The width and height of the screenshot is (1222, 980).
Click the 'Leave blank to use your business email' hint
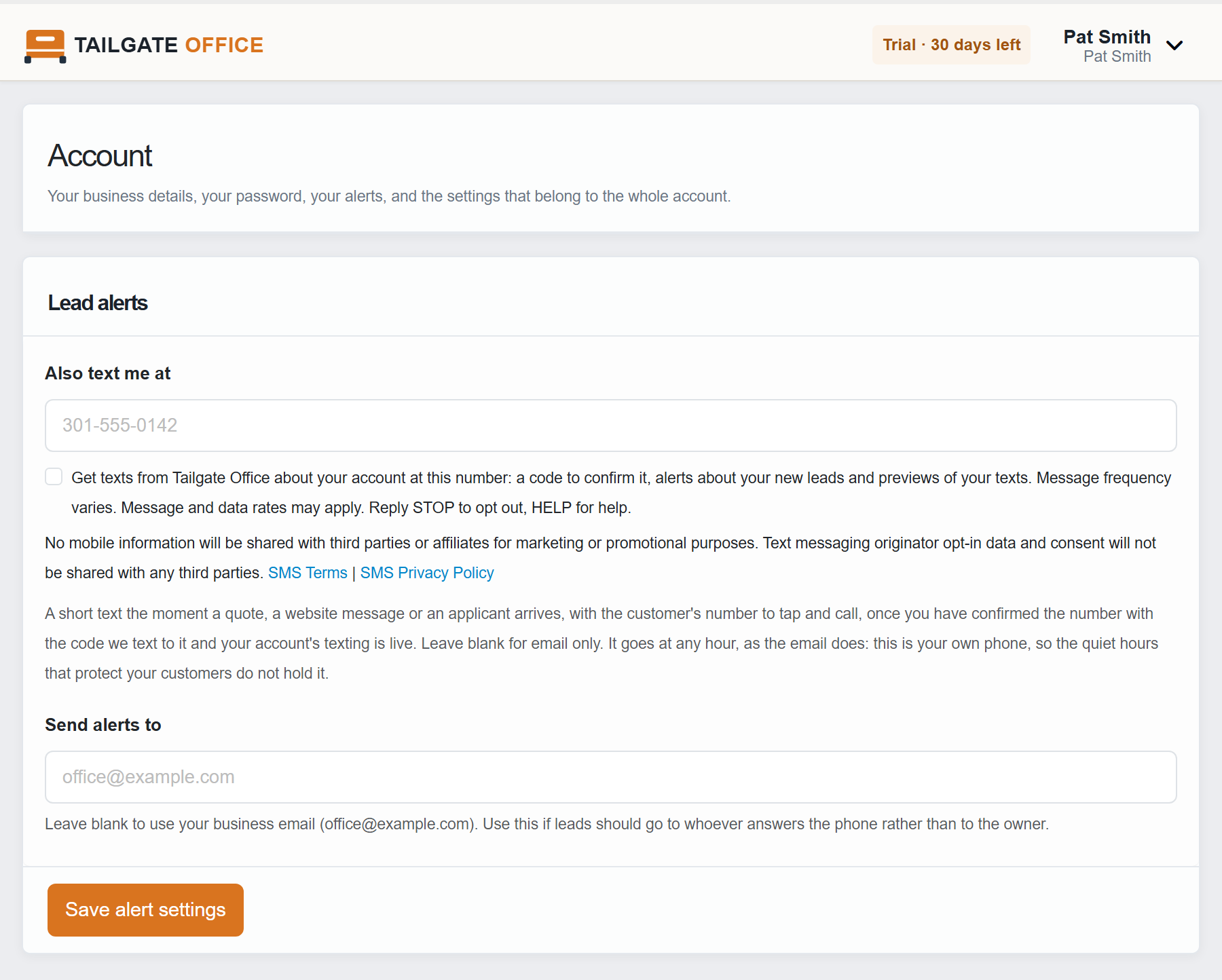547,824
